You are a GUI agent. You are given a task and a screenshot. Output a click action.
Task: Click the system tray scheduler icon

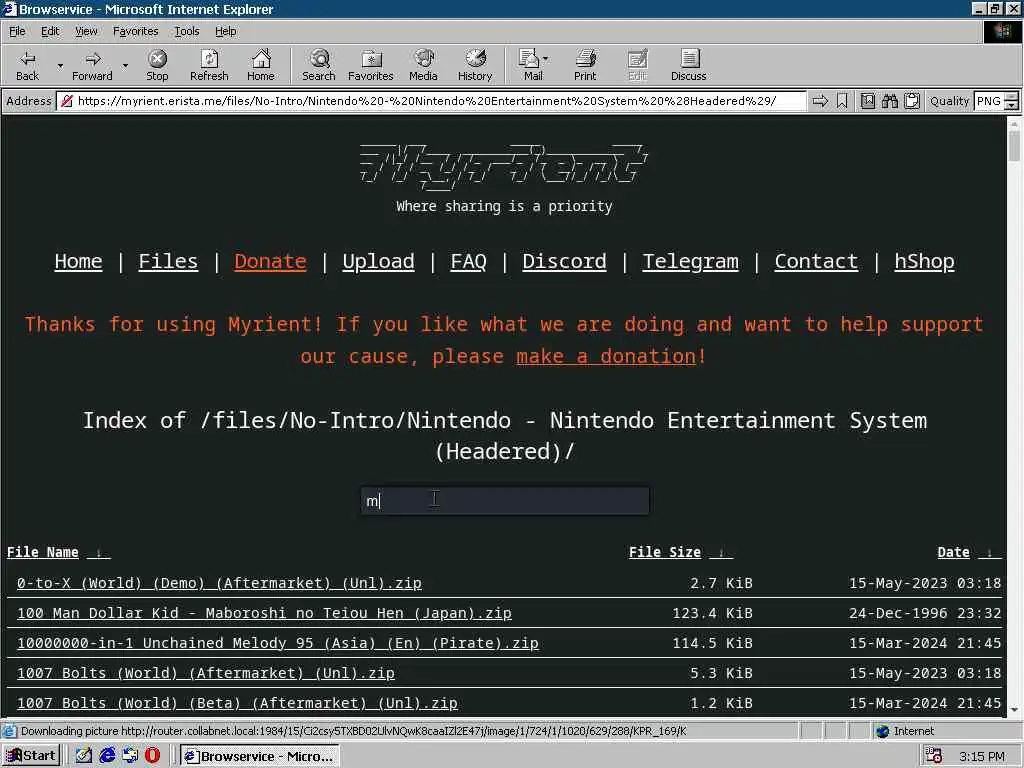934,756
